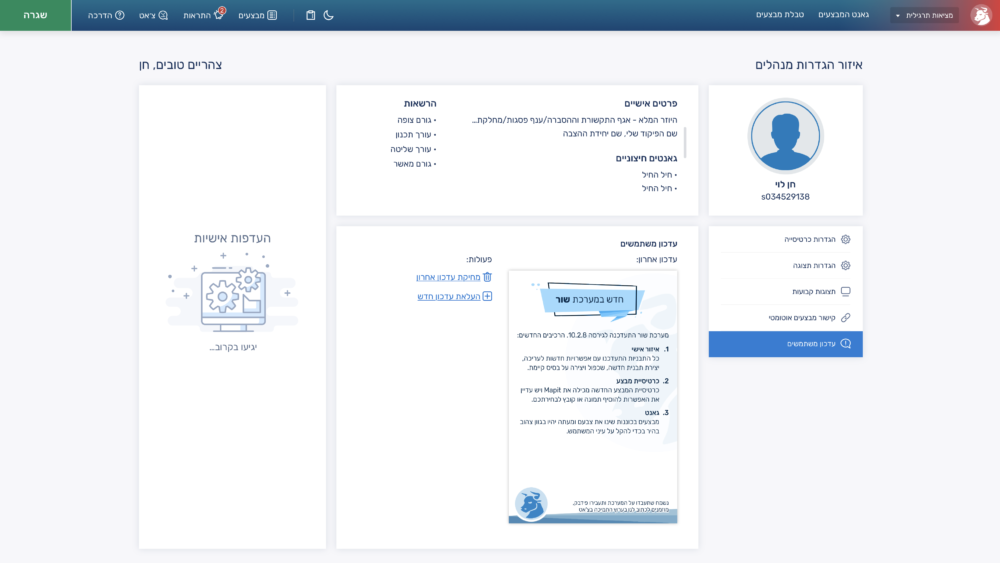Open the מציאות תרגילית dropdown

pyautogui.click(x=924, y=15)
